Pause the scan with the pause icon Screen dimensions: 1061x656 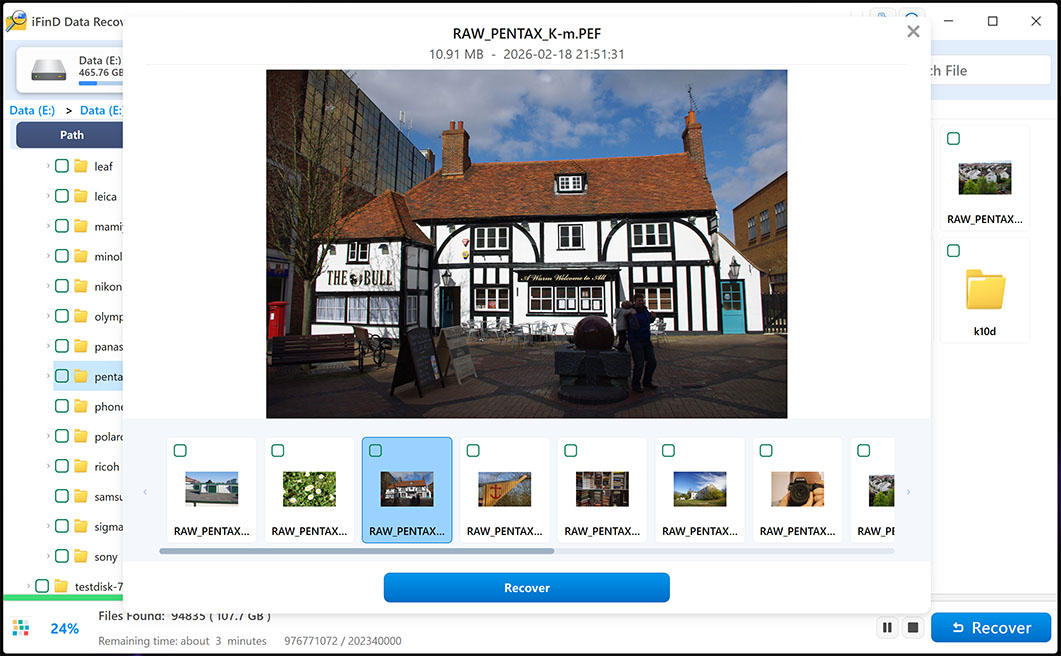pos(887,628)
